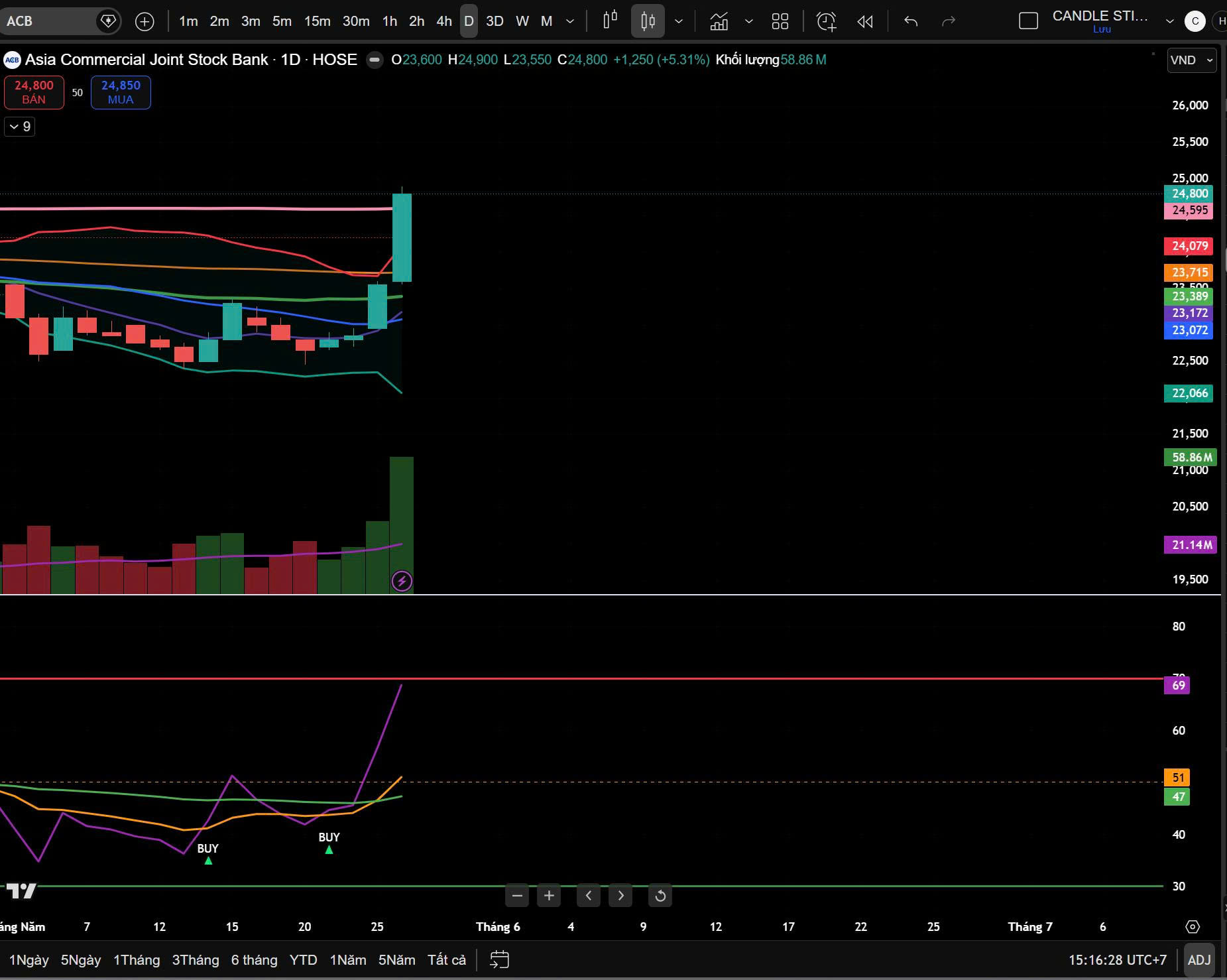Shift chart right with the right arrow
Screen dimensions: 1227x980
click(x=620, y=896)
